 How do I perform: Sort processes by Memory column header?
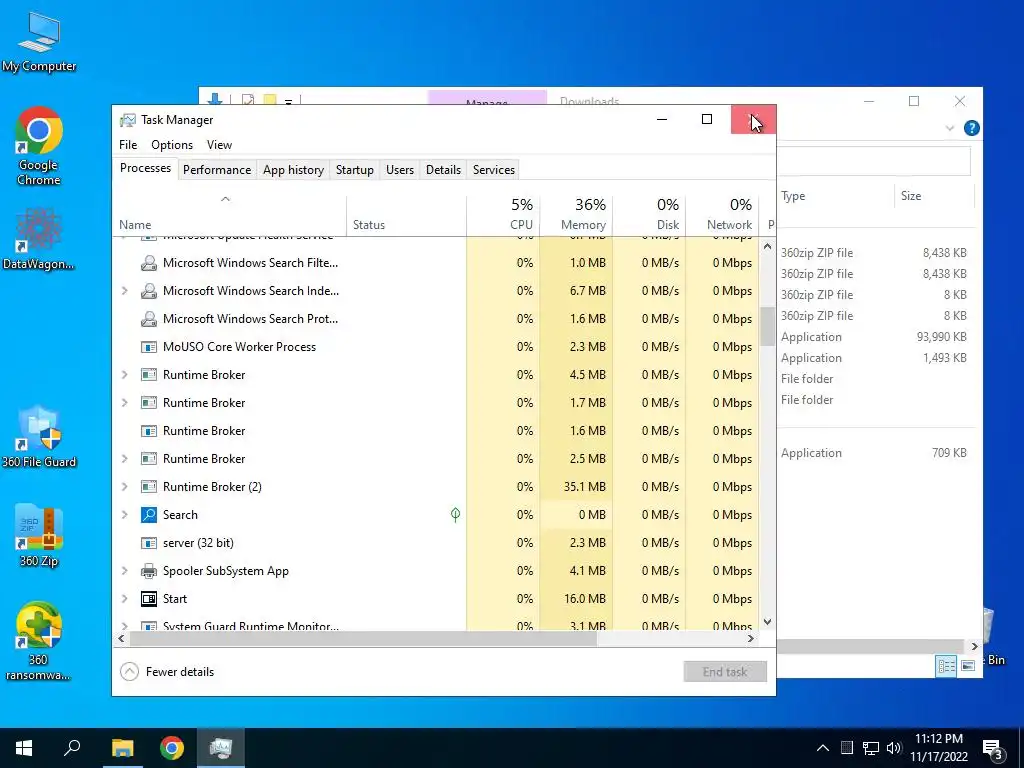[577, 214]
